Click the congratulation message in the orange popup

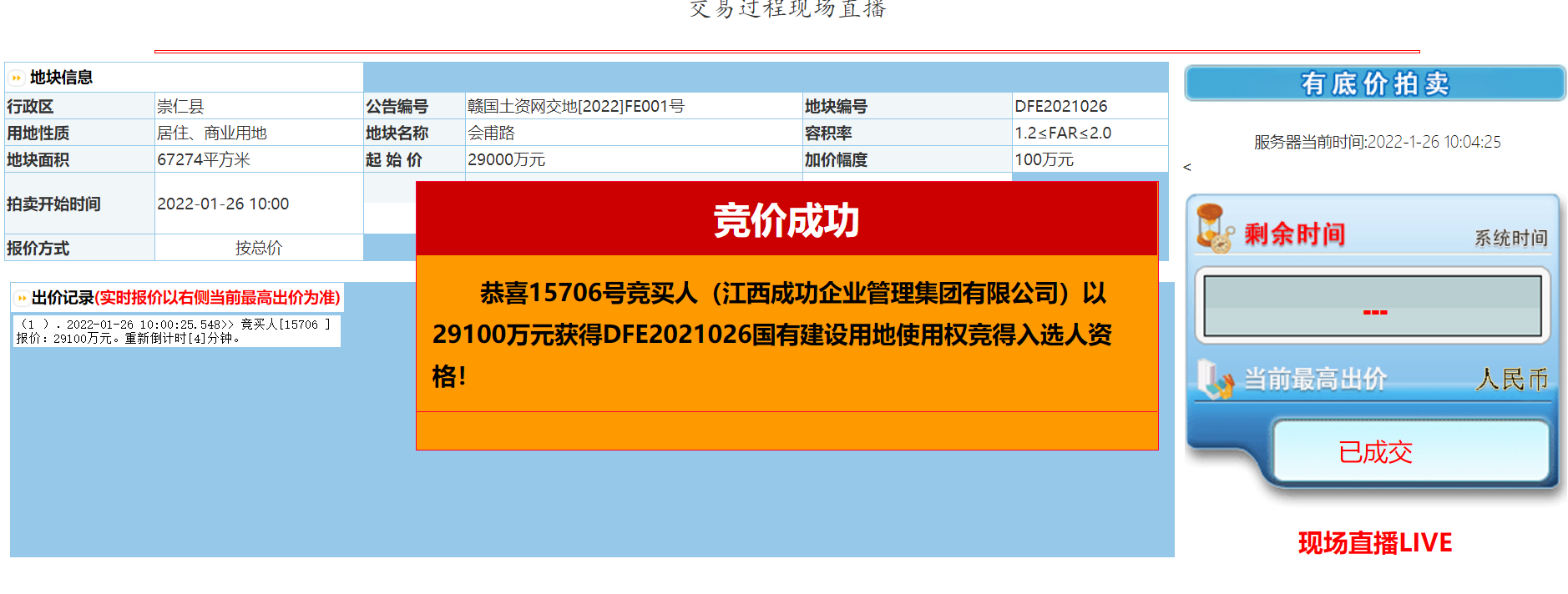click(x=772, y=334)
